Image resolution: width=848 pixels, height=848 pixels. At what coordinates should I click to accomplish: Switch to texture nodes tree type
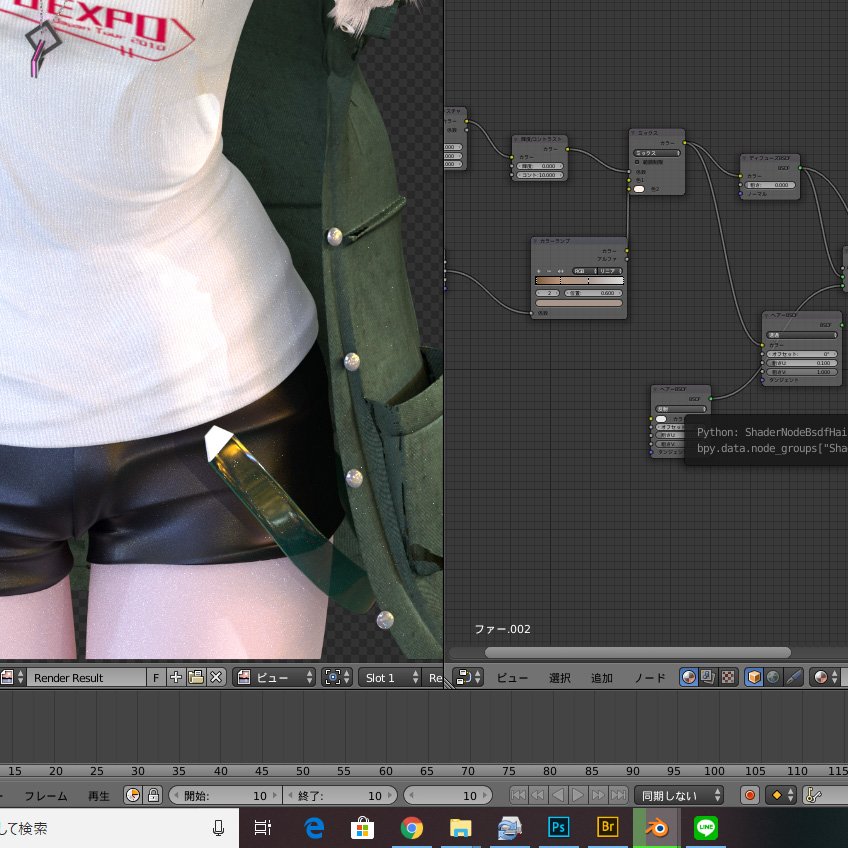pyautogui.click(x=728, y=677)
